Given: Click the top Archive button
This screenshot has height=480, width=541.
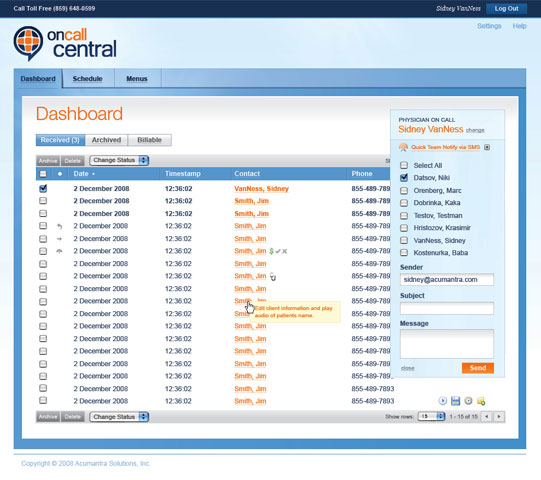Looking at the screenshot, I should pyautogui.click(x=48, y=161).
